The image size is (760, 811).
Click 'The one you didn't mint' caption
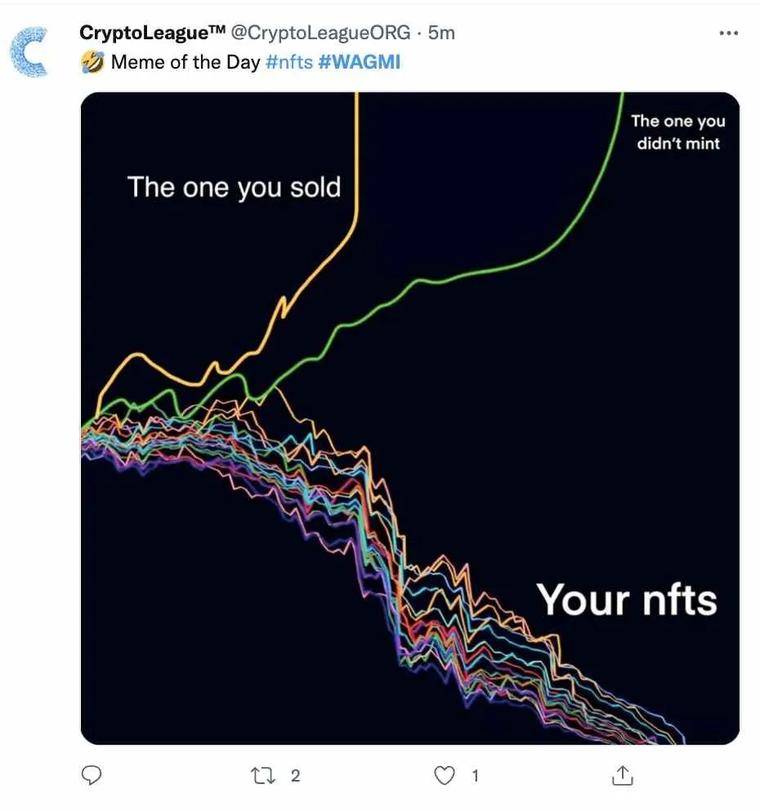pos(678,132)
